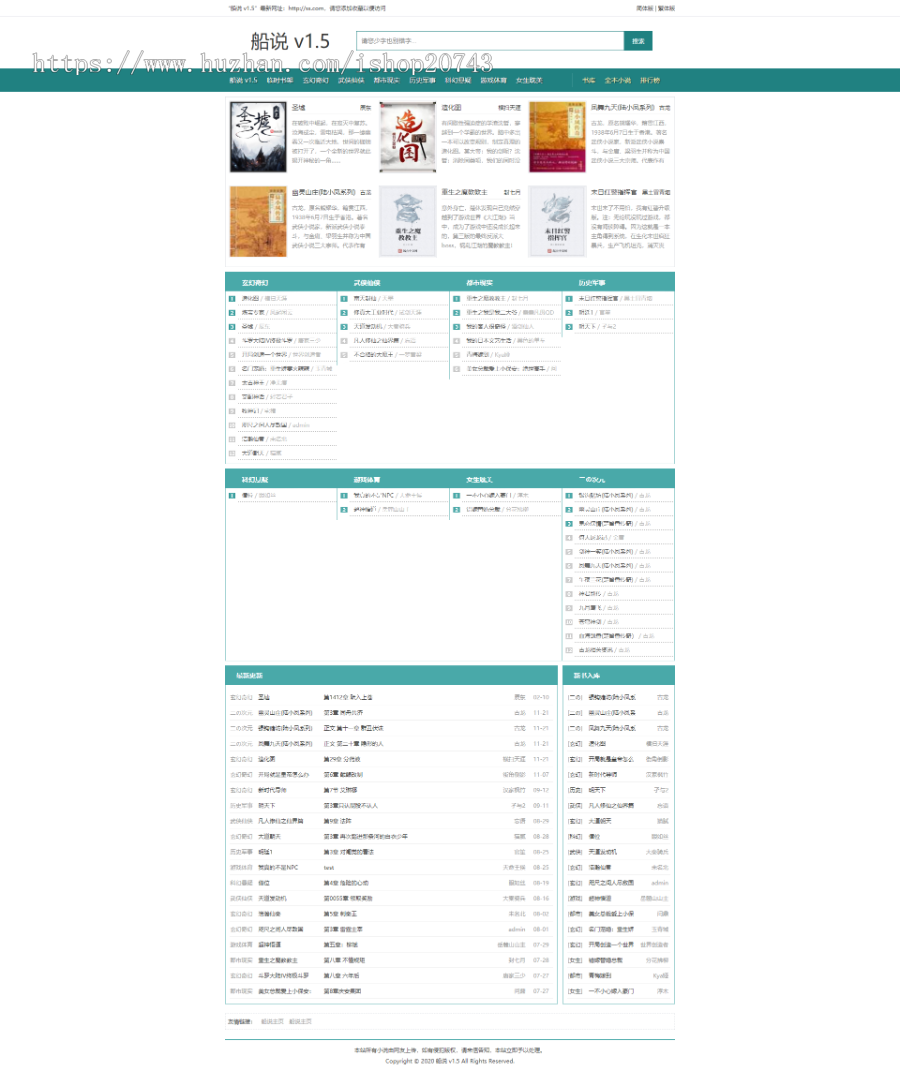Focus the novel search input field

[x=490, y=41]
